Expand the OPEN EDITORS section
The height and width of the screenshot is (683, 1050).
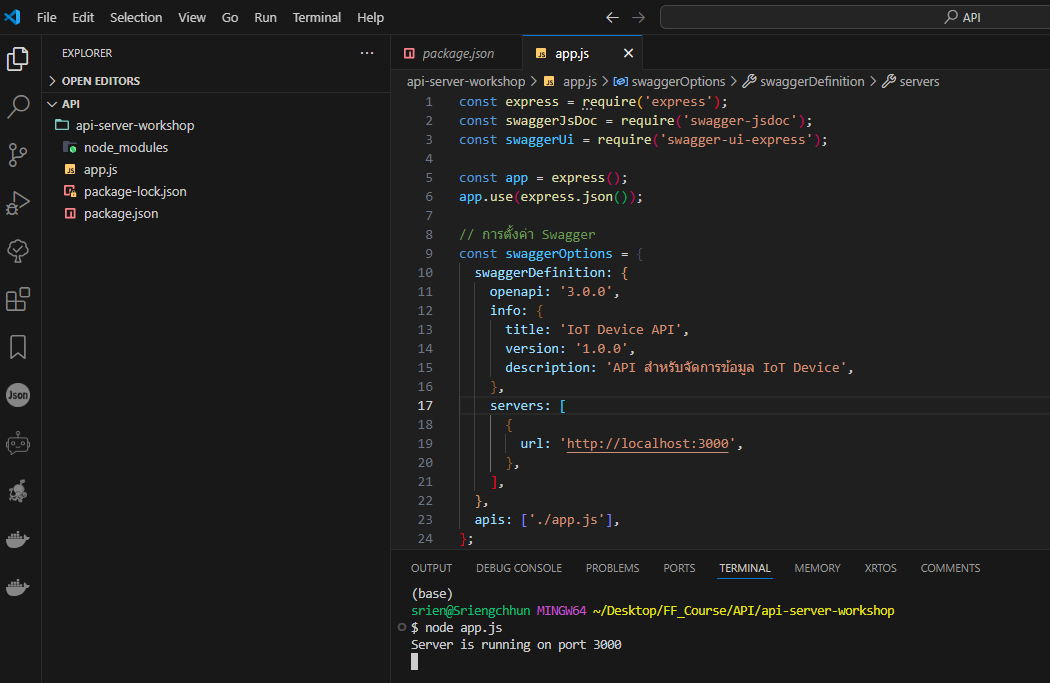(100, 81)
